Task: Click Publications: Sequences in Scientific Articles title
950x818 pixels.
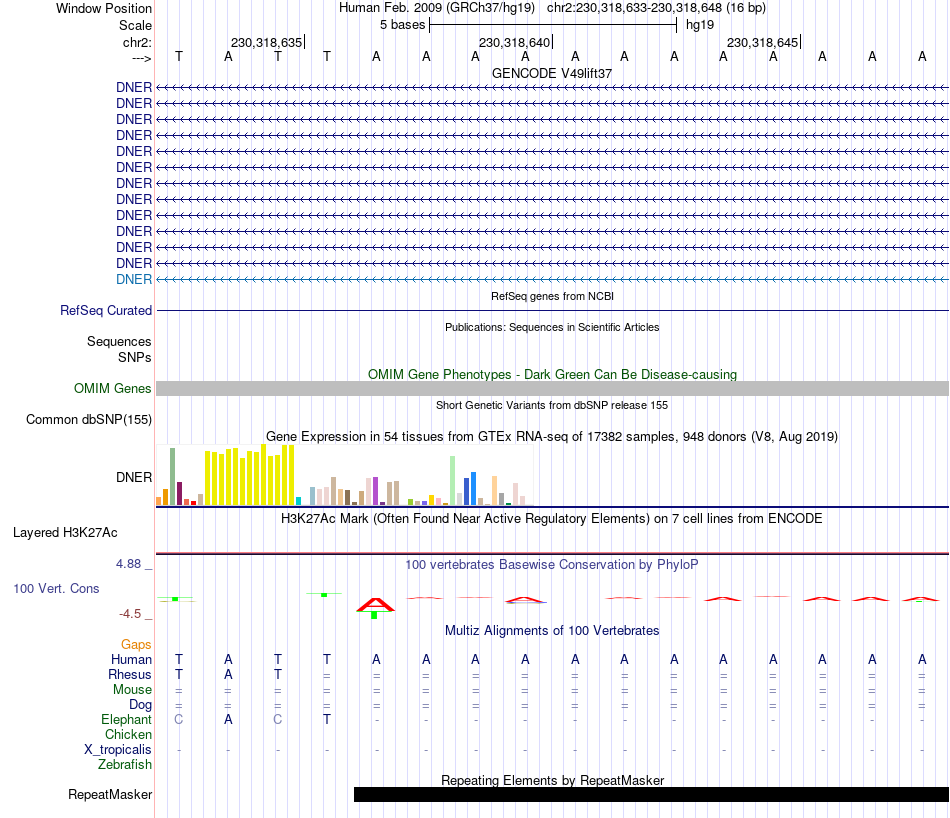Action: pos(552,327)
